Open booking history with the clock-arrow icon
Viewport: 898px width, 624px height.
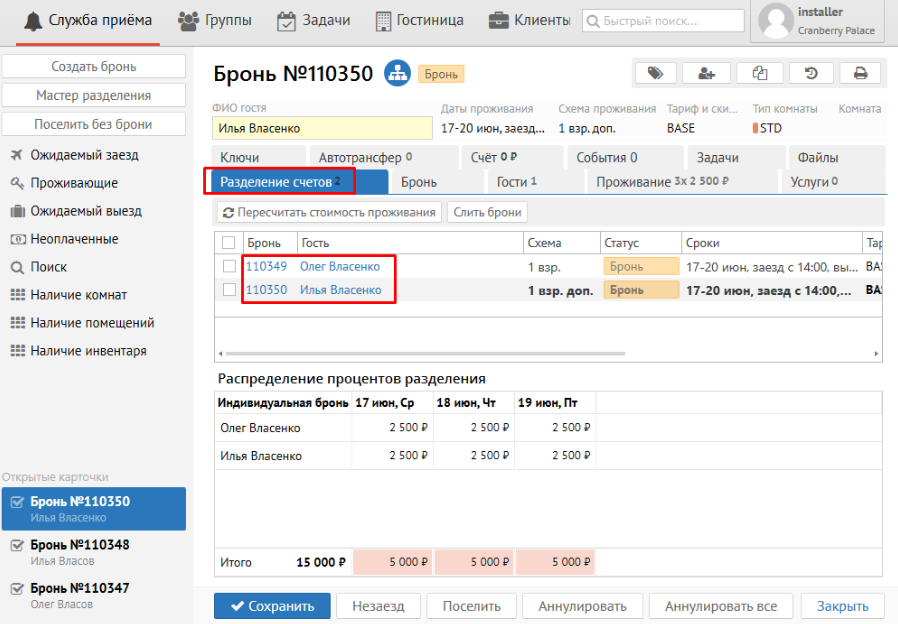point(811,73)
